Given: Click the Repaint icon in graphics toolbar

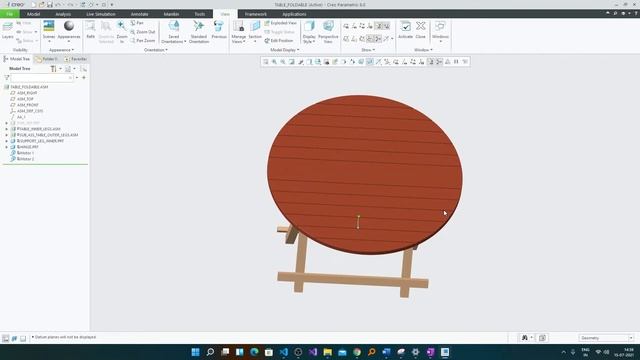Looking at the screenshot, I should point(291,62).
